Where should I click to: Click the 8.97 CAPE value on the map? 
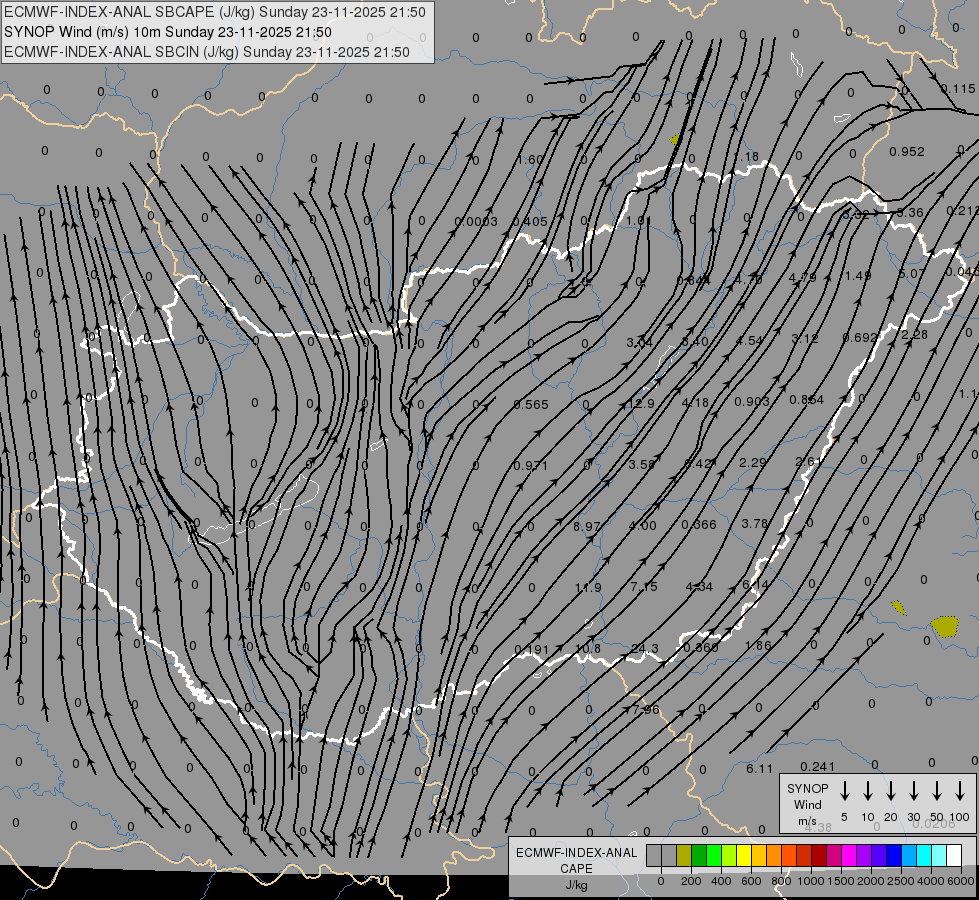587,527
